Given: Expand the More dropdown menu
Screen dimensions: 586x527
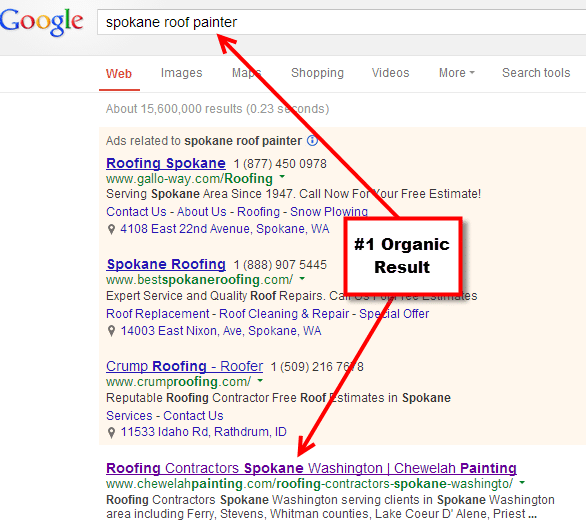Looking at the screenshot, I should [457, 73].
